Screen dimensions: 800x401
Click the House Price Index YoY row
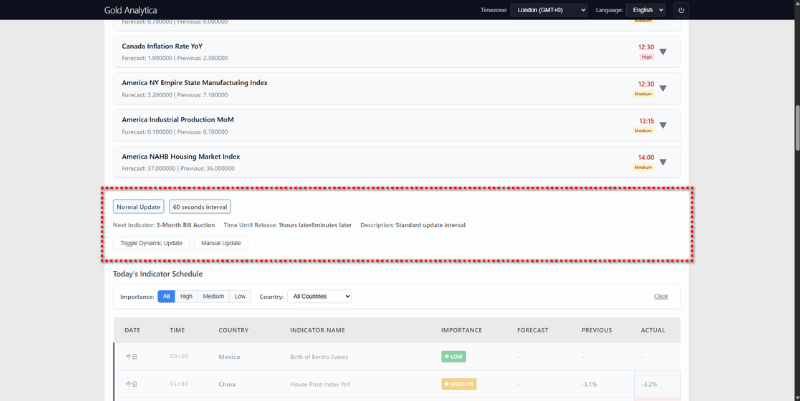397,384
